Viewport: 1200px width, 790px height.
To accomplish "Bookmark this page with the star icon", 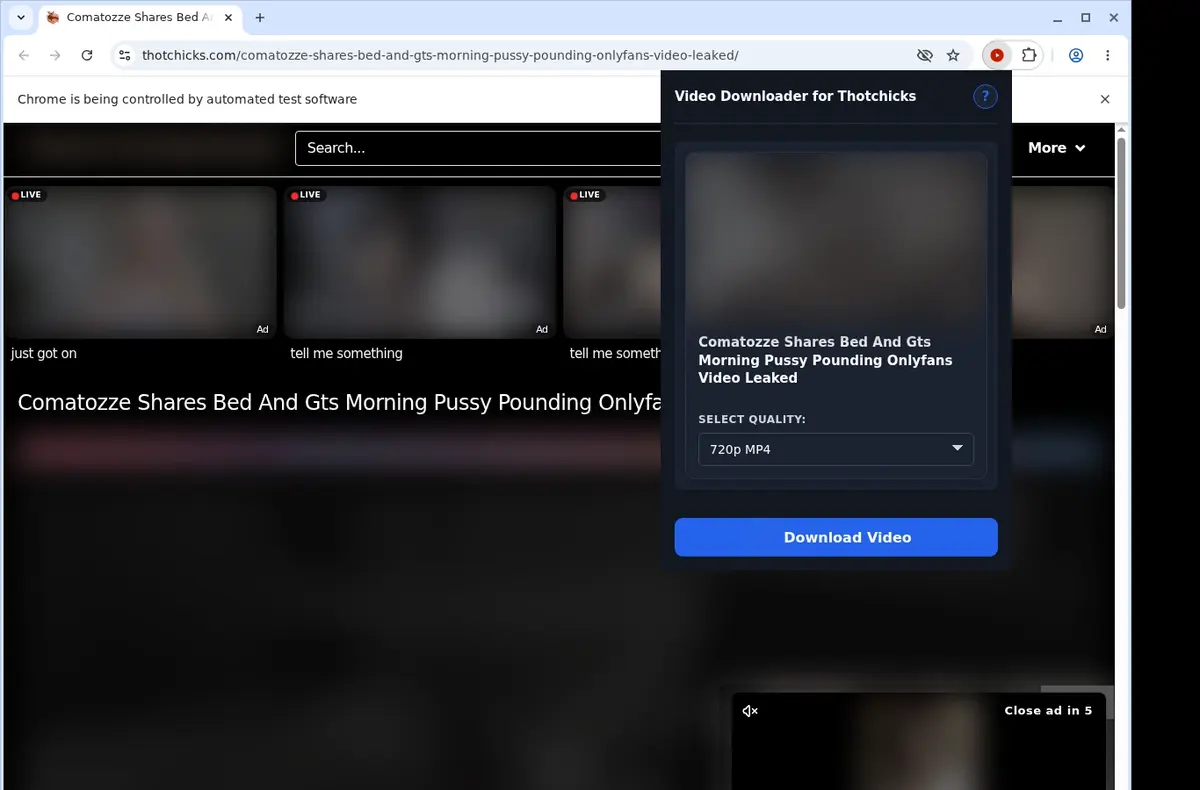I will coord(953,56).
